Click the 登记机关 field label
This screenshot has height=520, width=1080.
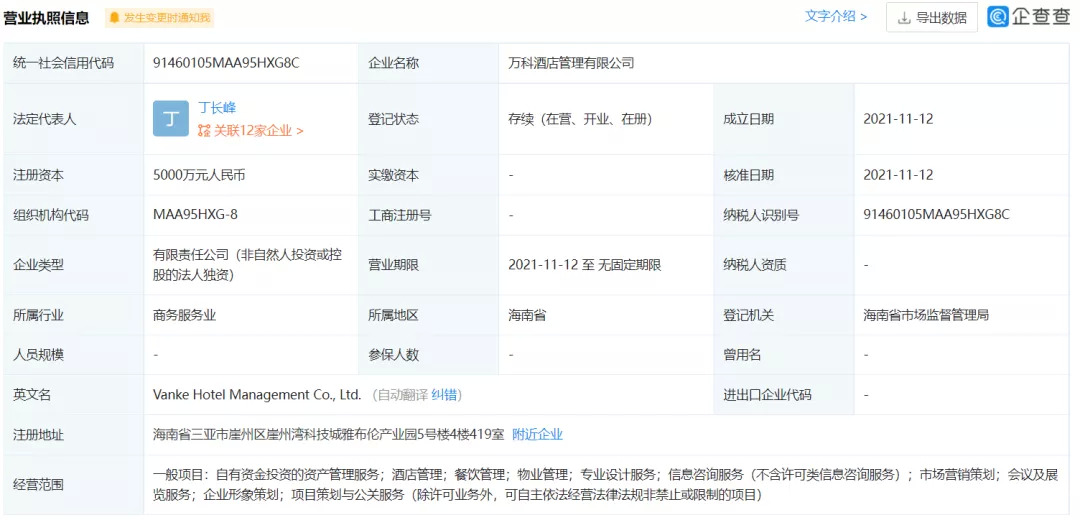(x=748, y=315)
